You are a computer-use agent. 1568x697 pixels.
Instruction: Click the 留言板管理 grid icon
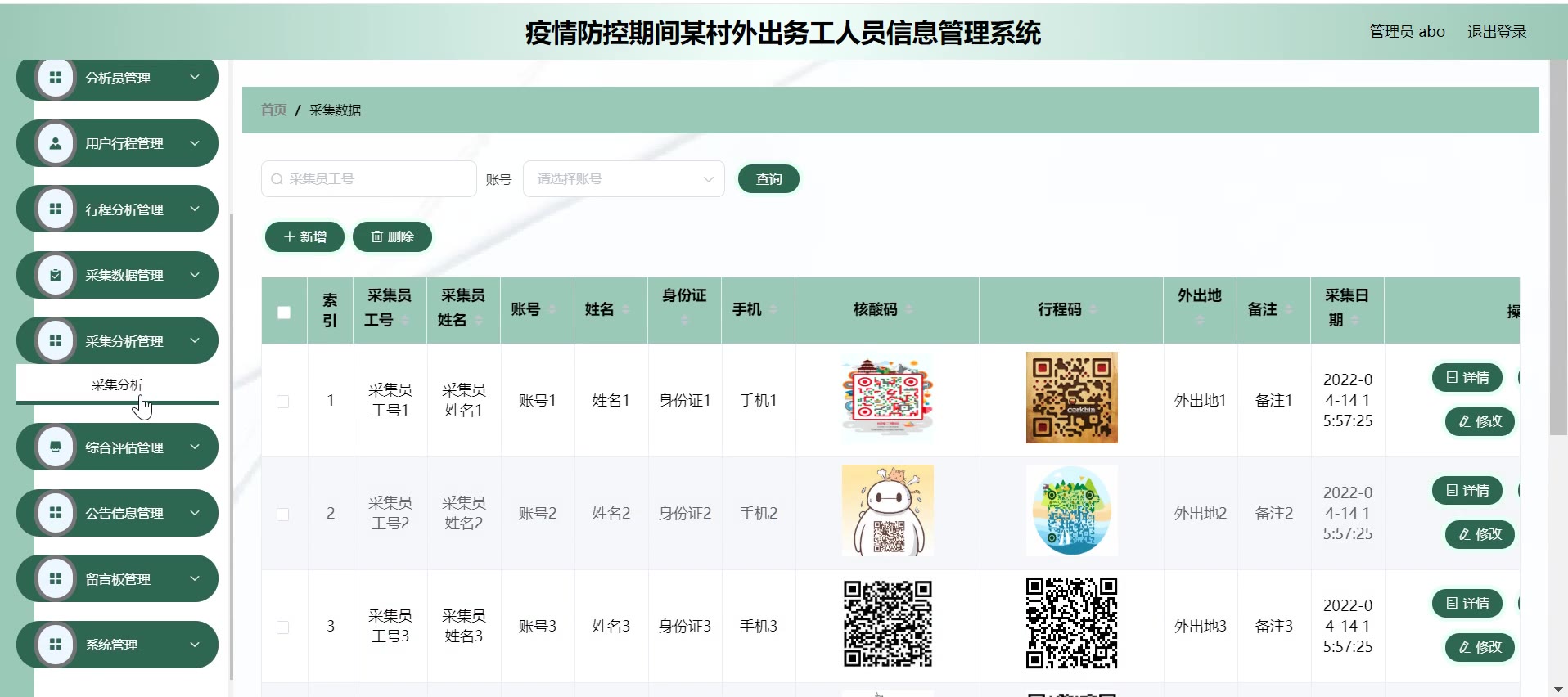coord(56,579)
